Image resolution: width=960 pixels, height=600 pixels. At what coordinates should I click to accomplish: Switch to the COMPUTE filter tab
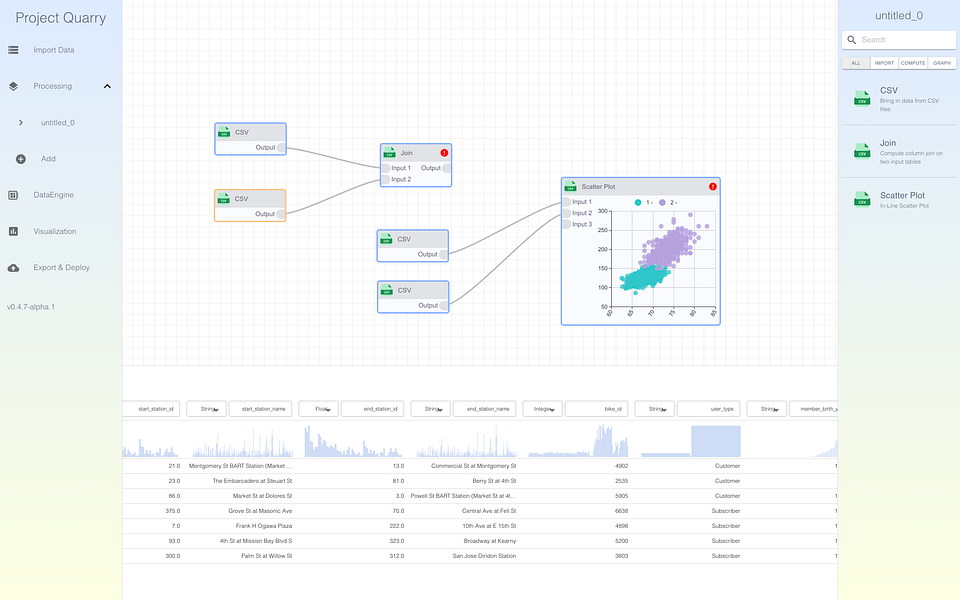pos(913,63)
